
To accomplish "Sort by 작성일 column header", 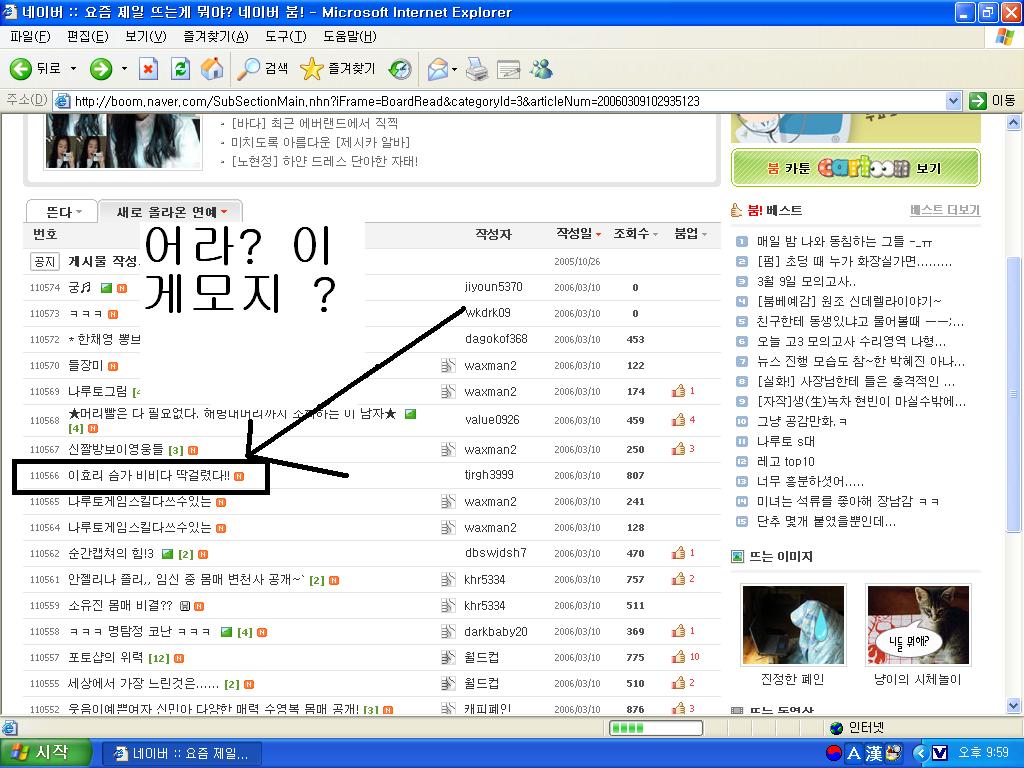I will click(578, 234).
